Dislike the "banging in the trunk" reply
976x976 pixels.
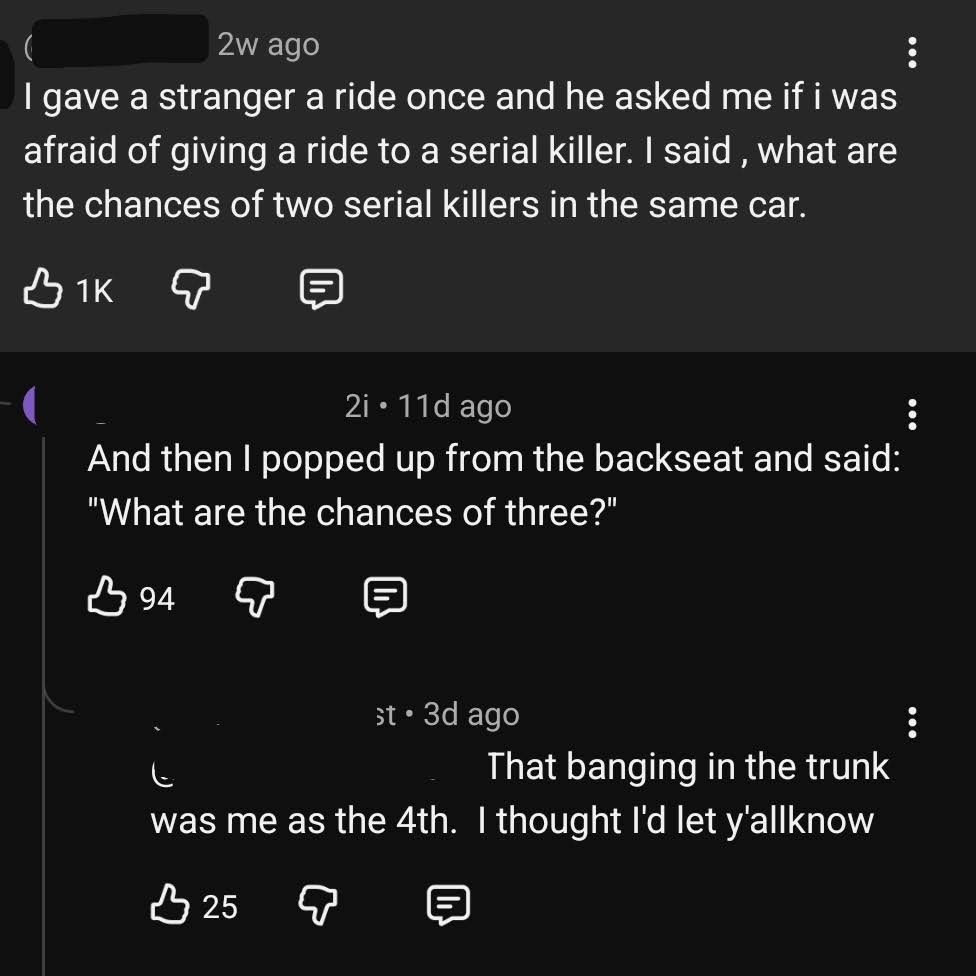tap(318, 905)
